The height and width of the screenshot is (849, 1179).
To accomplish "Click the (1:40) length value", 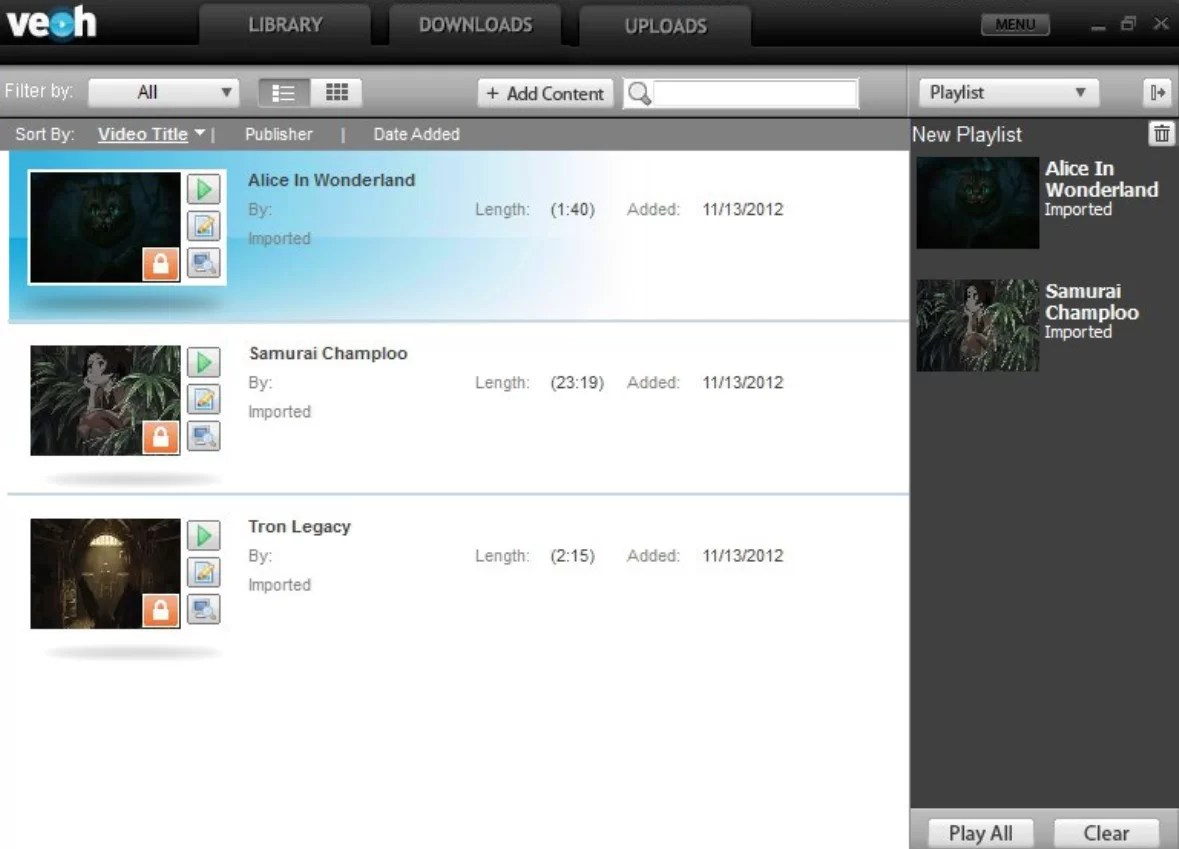I will 572,209.
